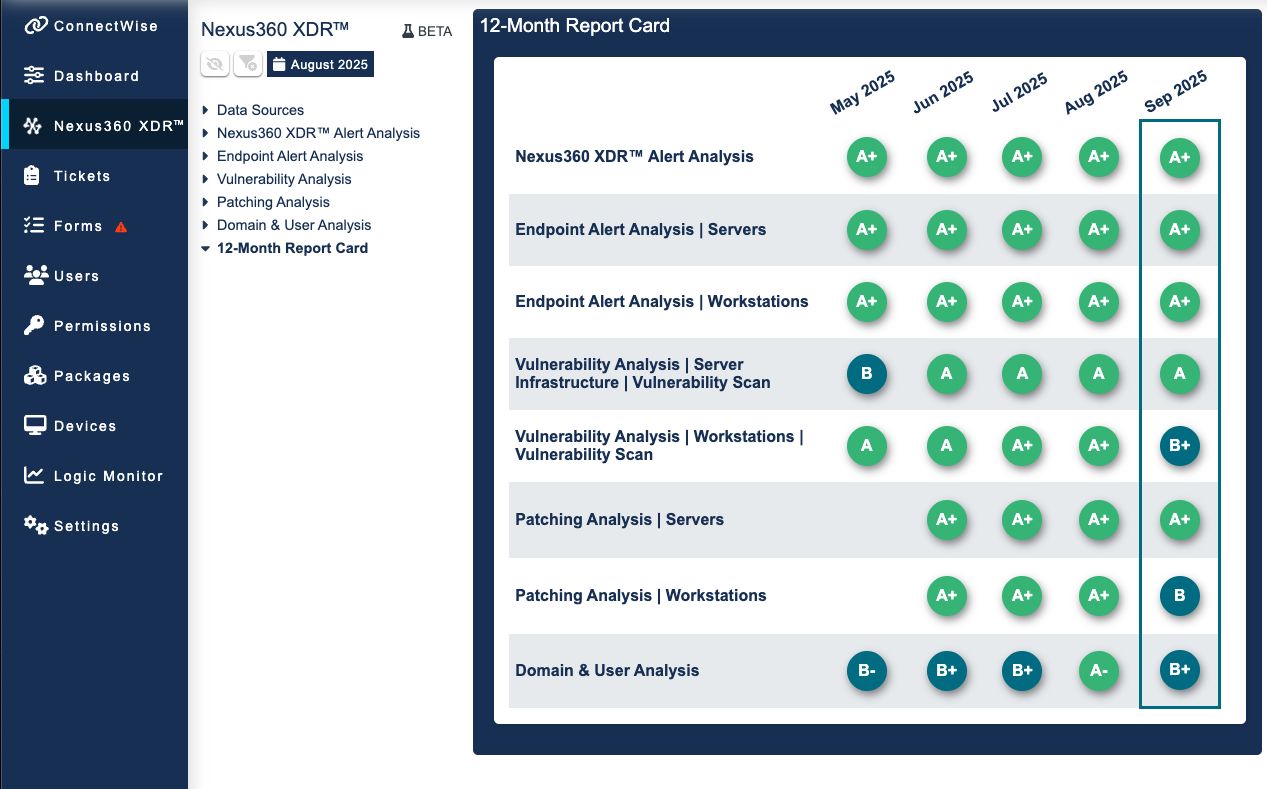Click Endpoint Alert Analysis | Workstations row label
The width and height of the screenshot is (1267, 789).
click(x=662, y=301)
